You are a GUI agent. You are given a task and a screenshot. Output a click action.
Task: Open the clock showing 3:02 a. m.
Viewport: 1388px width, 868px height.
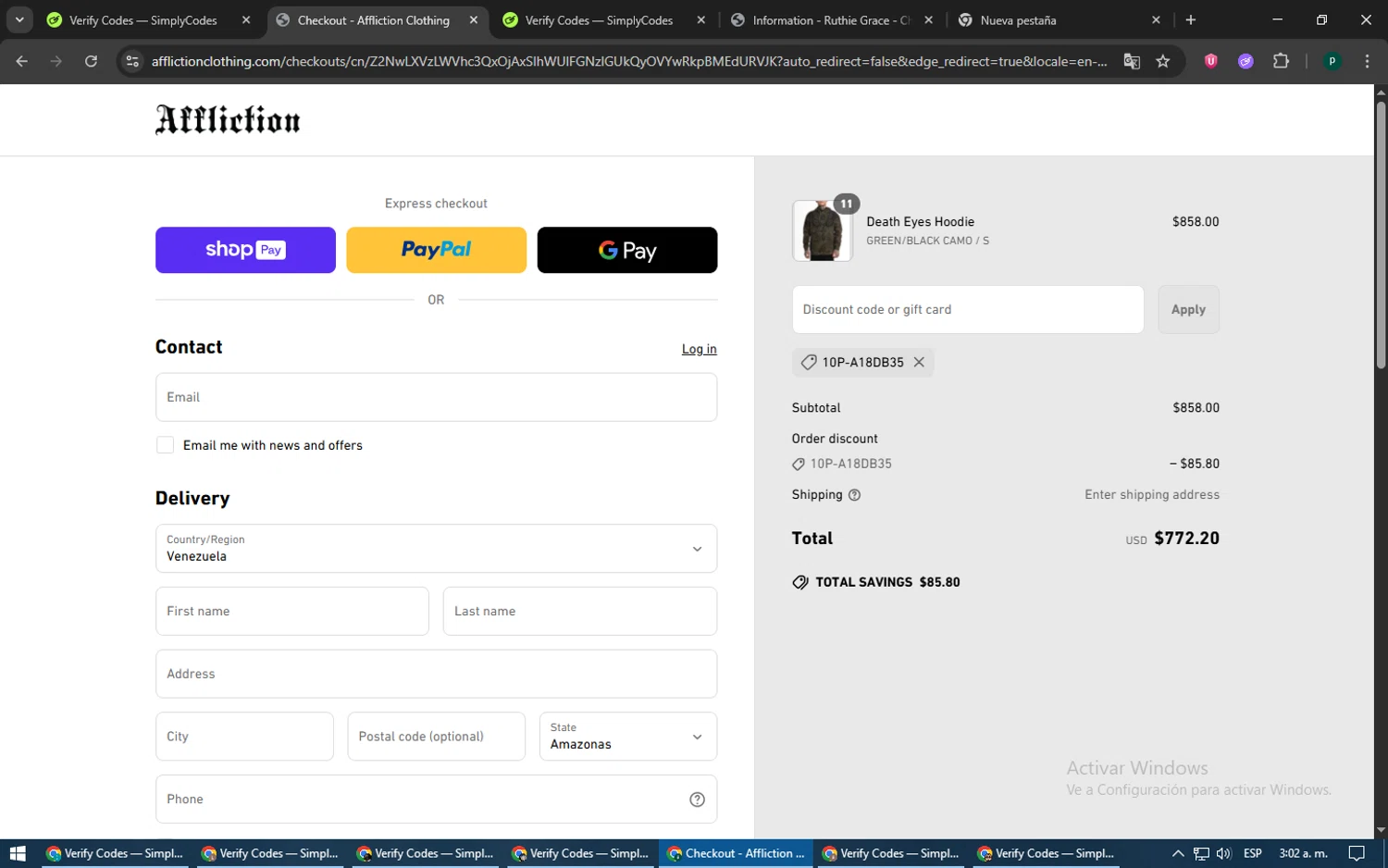(x=1303, y=853)
